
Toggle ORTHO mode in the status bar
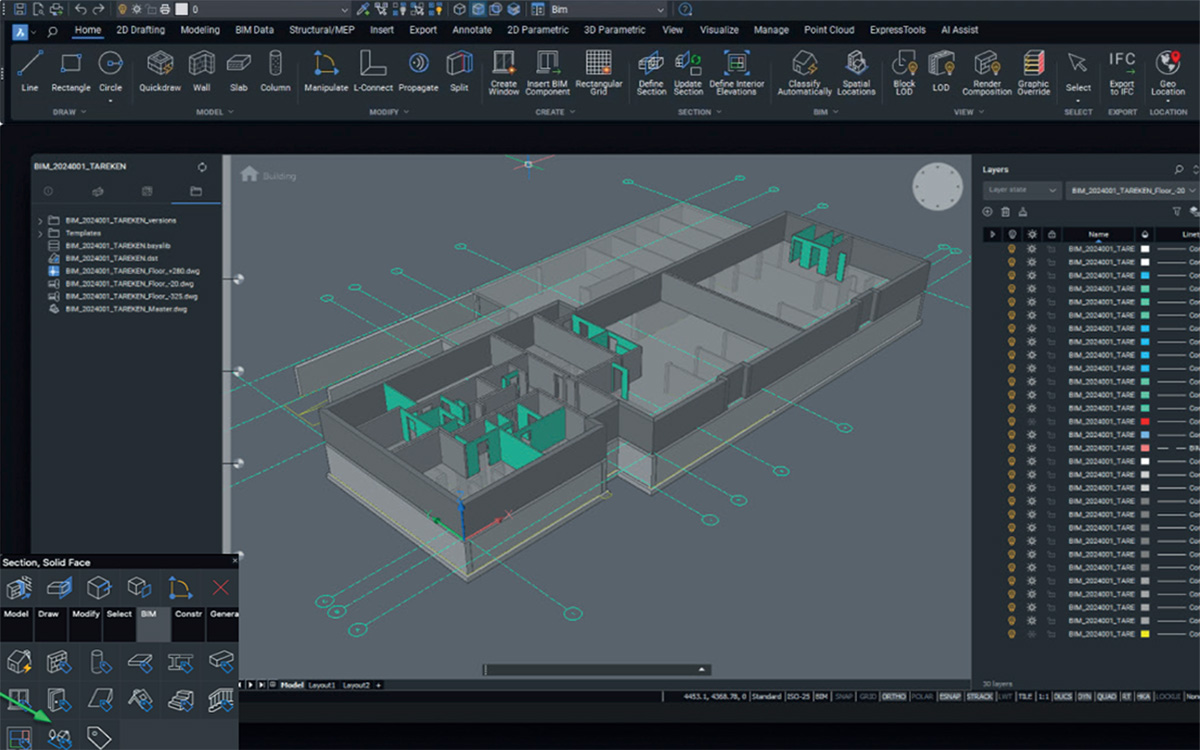click(x=893, y=696)
